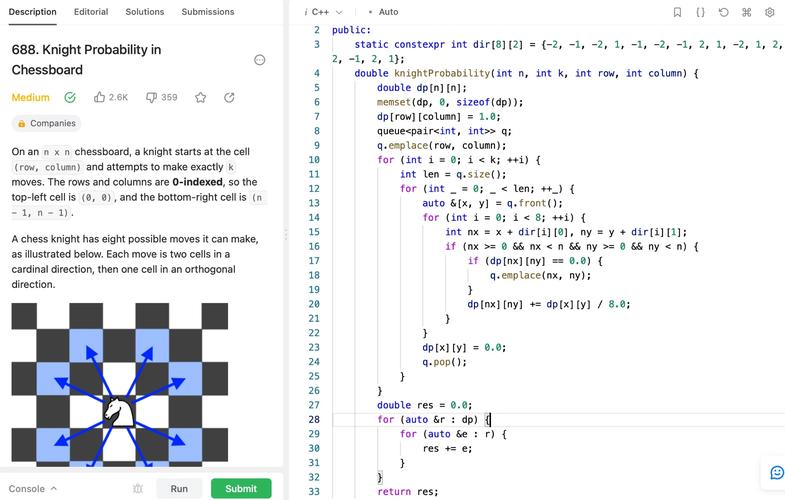Open the keyboard shortcuts command icon
The height and width of the screenshot is (500, 785).
(746, 12)
